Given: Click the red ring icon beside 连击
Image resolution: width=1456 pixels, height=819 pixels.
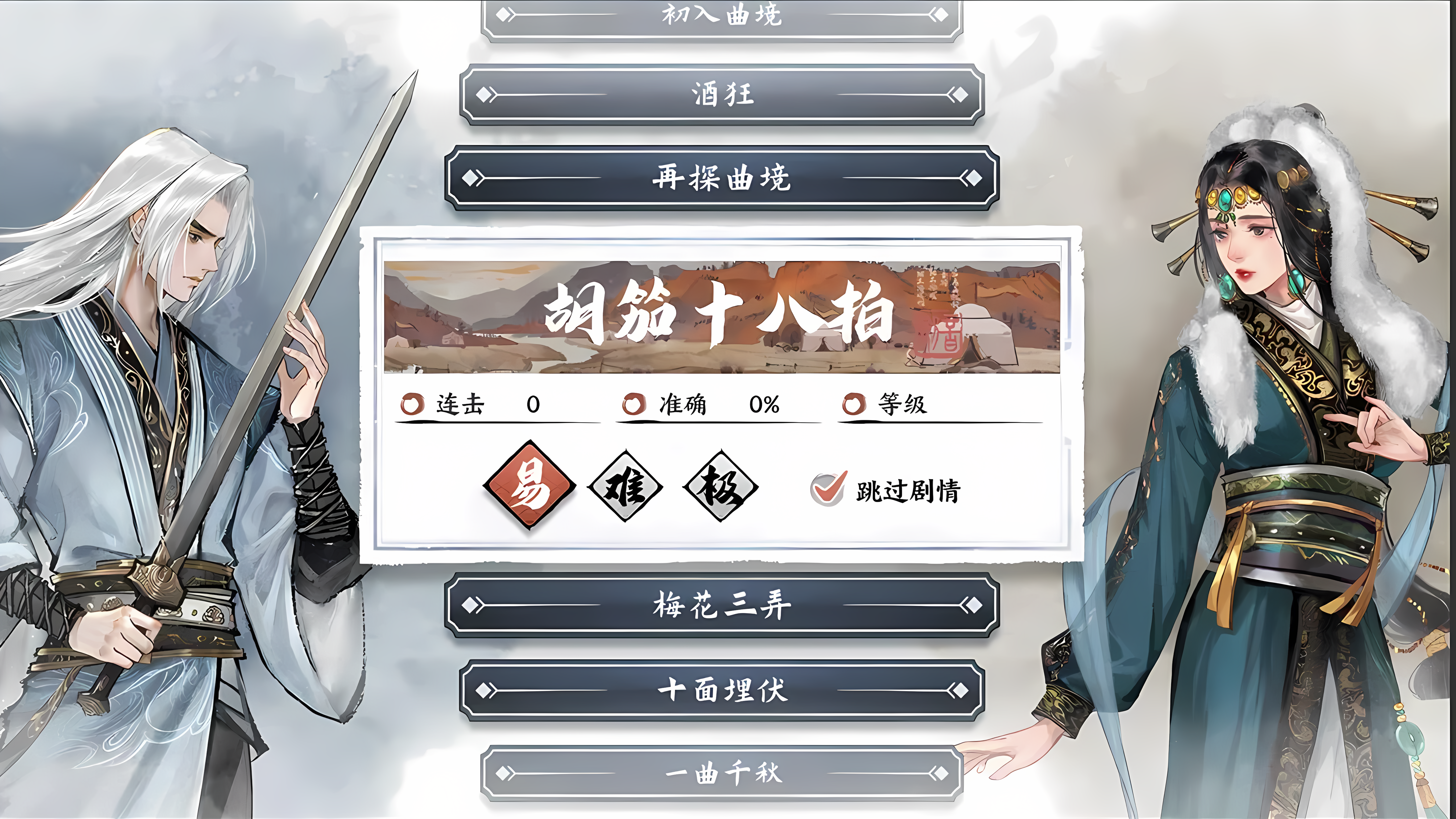Looking at the screenshot, I should 412,404.
